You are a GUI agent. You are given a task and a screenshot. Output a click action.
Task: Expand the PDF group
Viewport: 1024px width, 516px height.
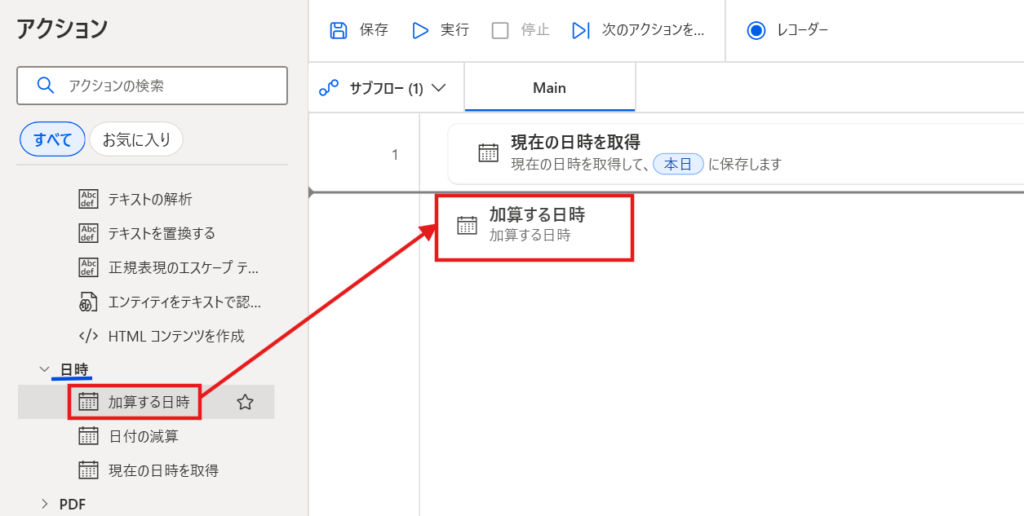click(44, 504)
